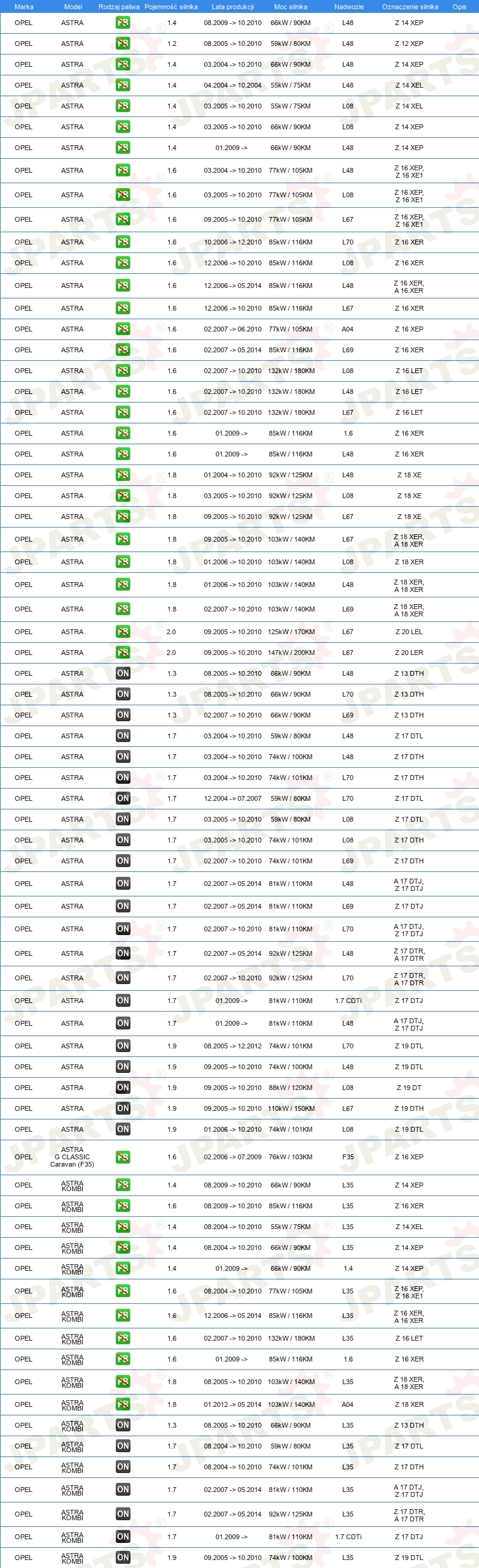The height and width of the screenshot is (1568, 479).
Task: Click the PB fuel icon in the Z 20 LER row
Action: [123, 653]
